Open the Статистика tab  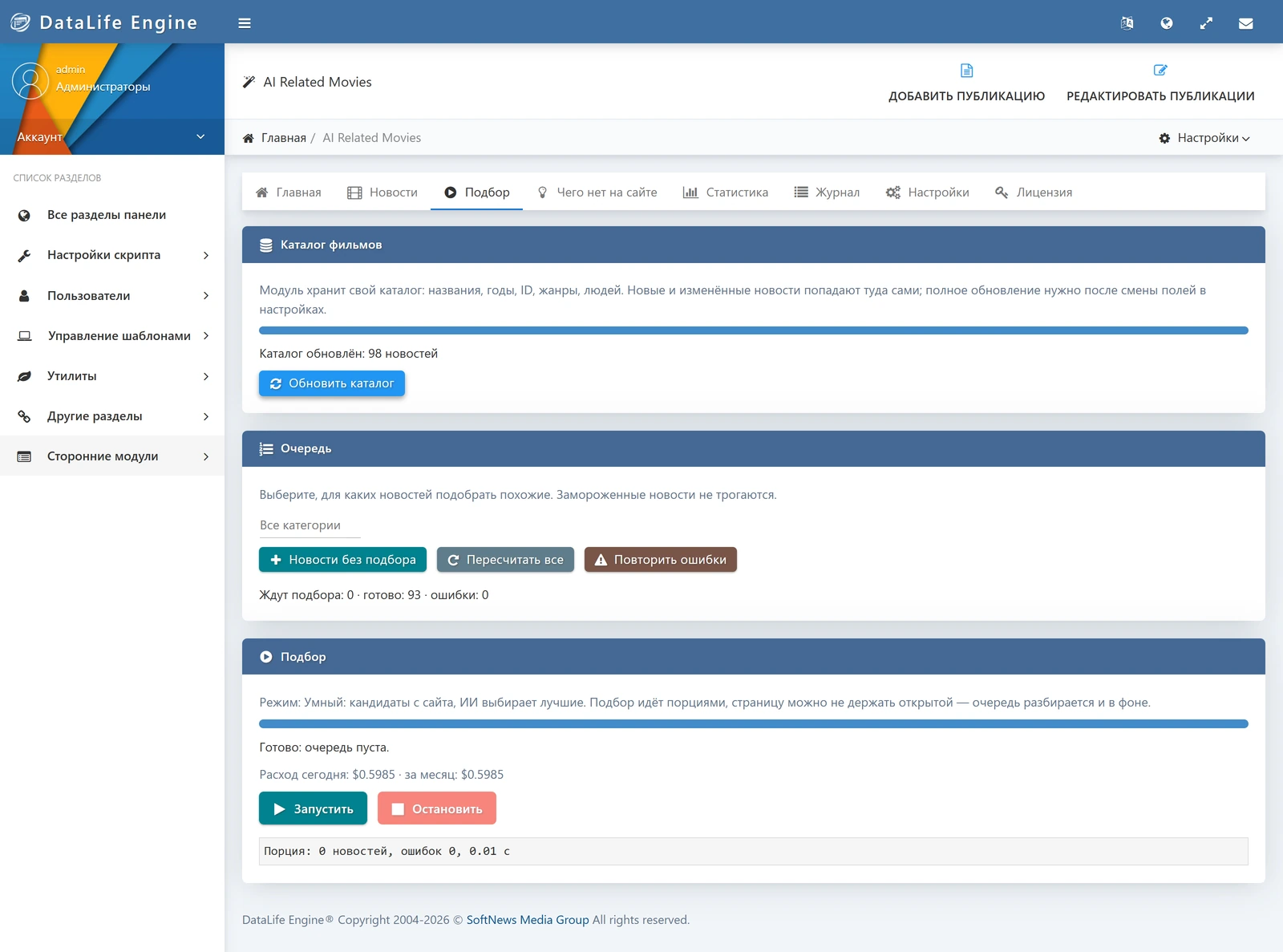725,192
